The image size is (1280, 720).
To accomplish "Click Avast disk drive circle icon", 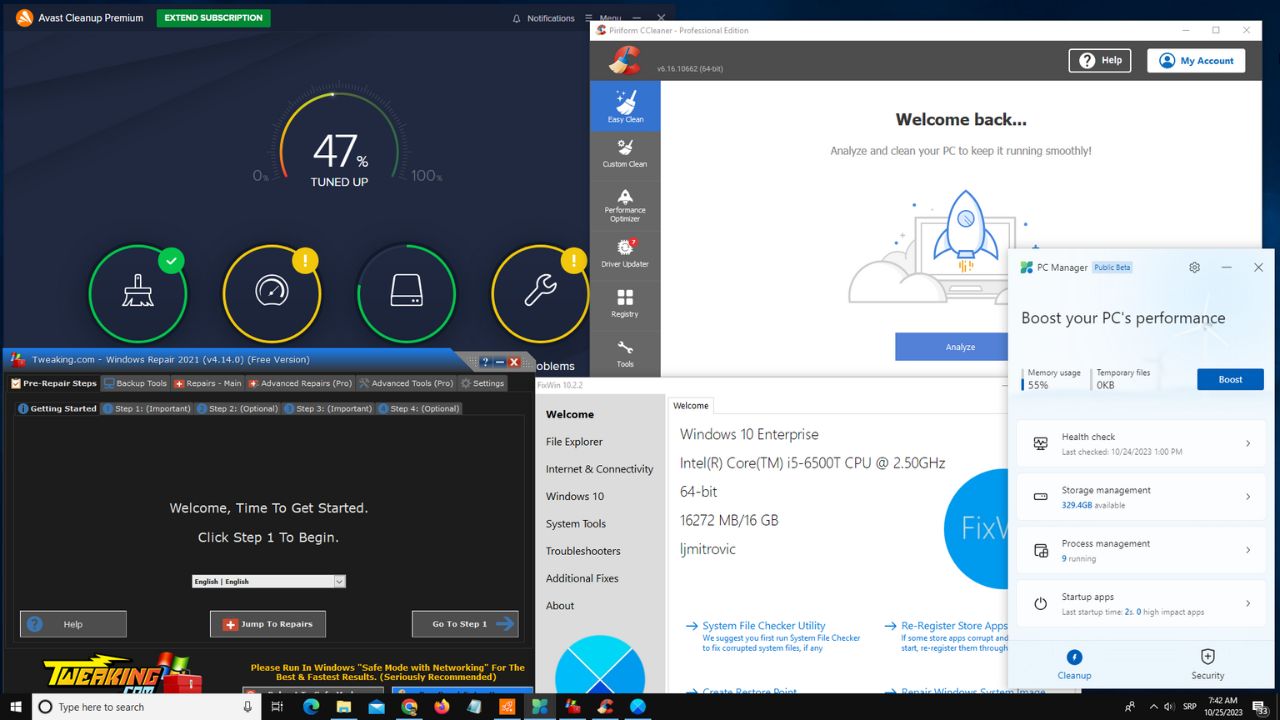I will pyautogui.click(x=406, y=292).
